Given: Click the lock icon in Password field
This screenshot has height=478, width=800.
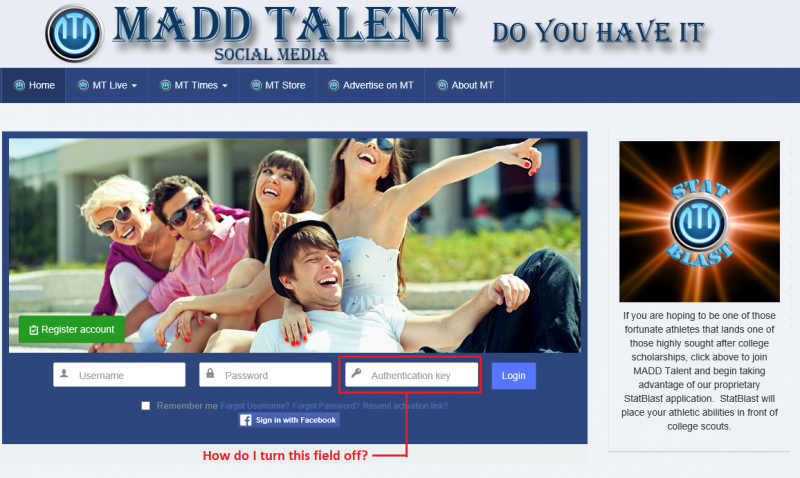Looking at the screenshot, I should [x=210, y=374].
